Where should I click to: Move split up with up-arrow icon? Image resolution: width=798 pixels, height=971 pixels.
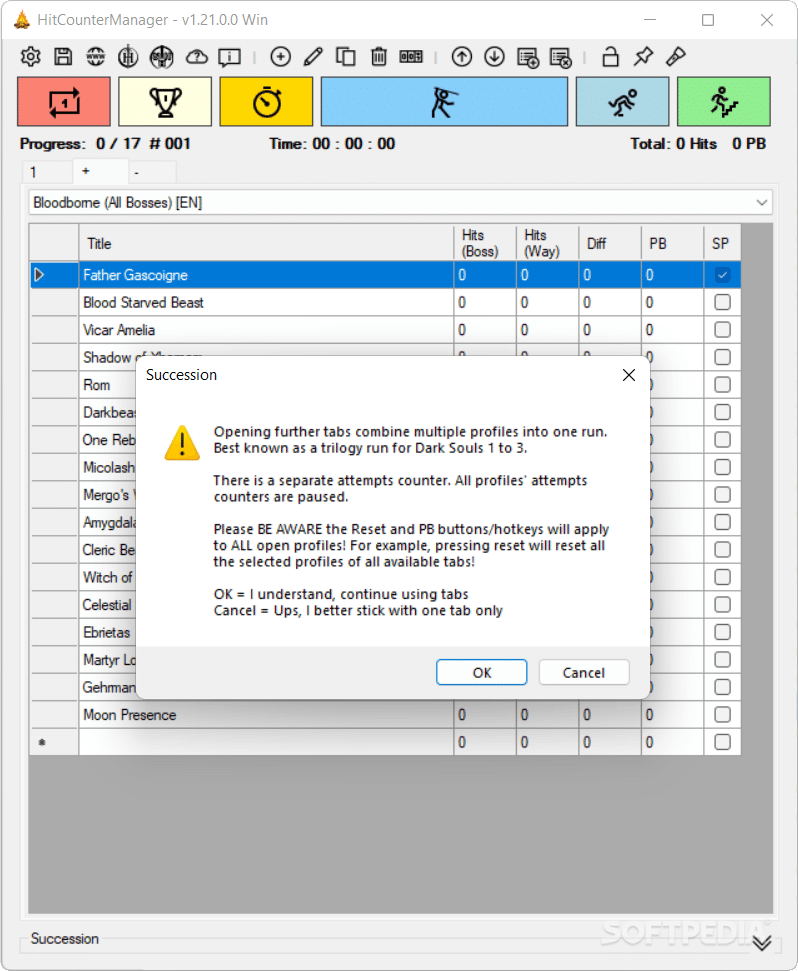tap(461, 57)
